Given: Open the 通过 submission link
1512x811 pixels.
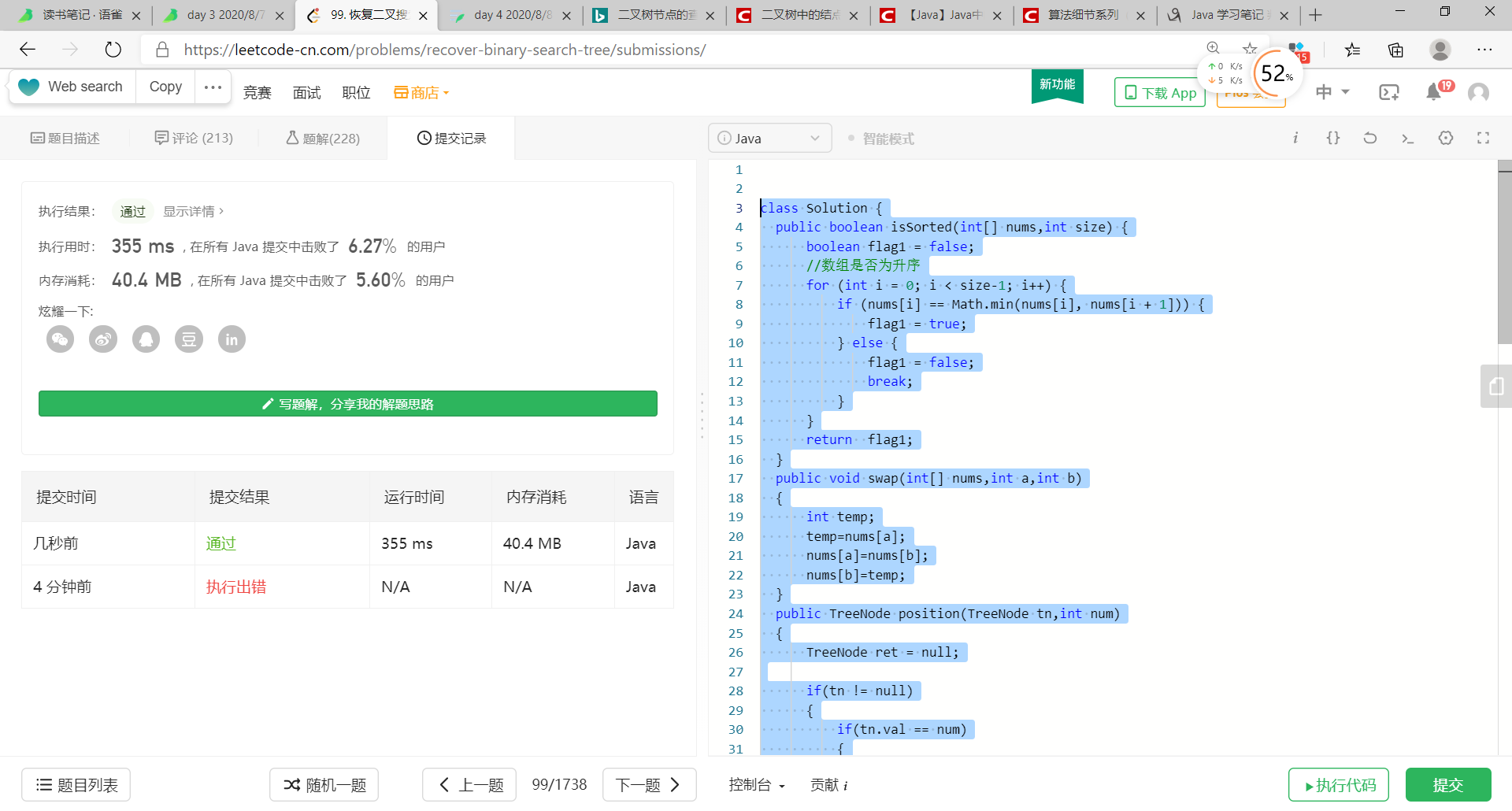Looking at the screenshot, I should (221, 543).
